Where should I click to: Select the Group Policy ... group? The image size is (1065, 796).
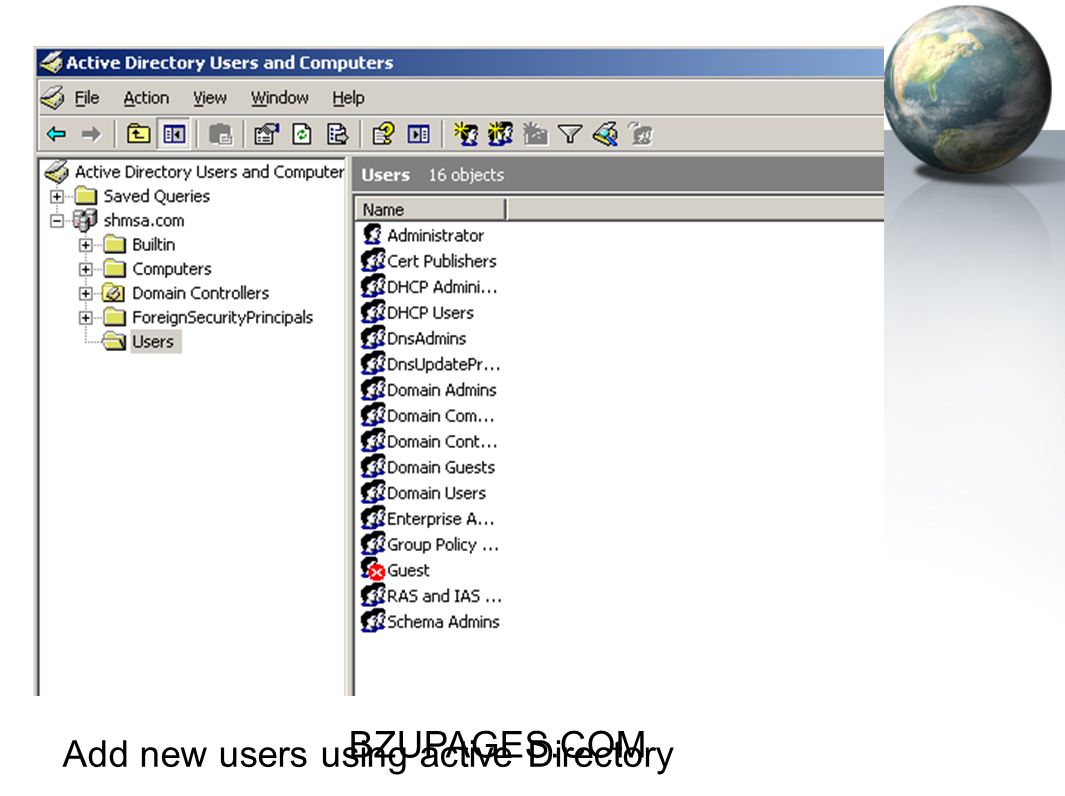(443, 545)
